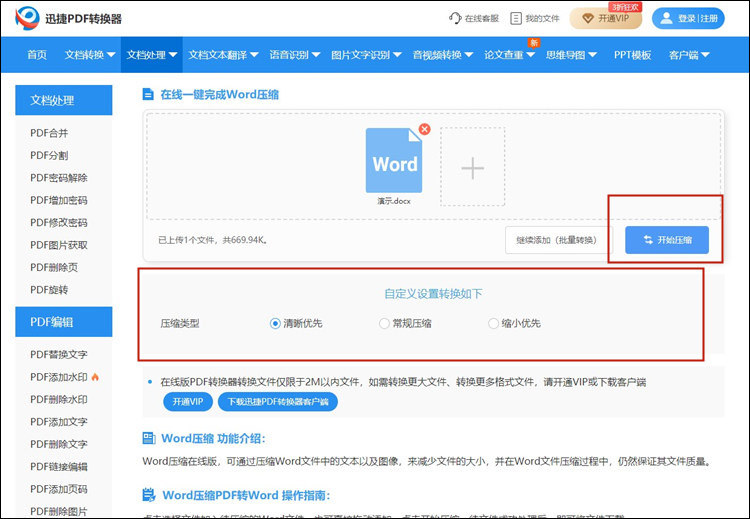This screenshot has height=519, width=750.
Task: Click the icon beside Word压缩PDF转Word 操作指南
Action: [149, 495]
